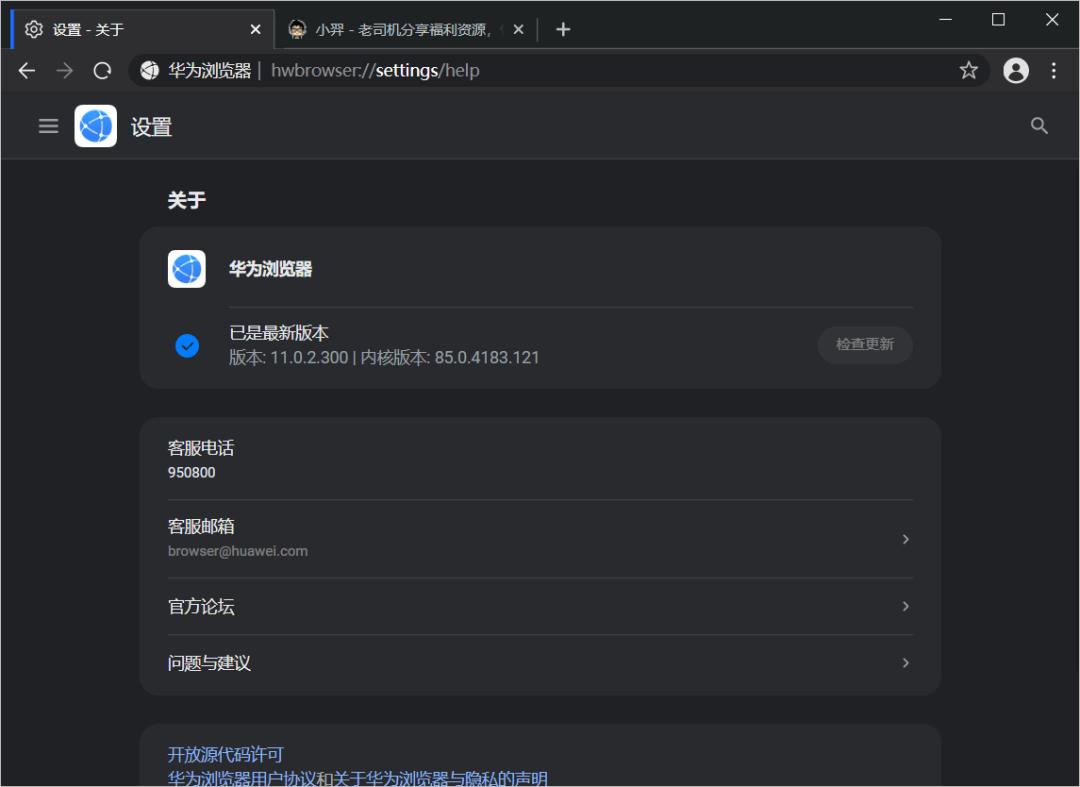Click inside the address bar

500,70
